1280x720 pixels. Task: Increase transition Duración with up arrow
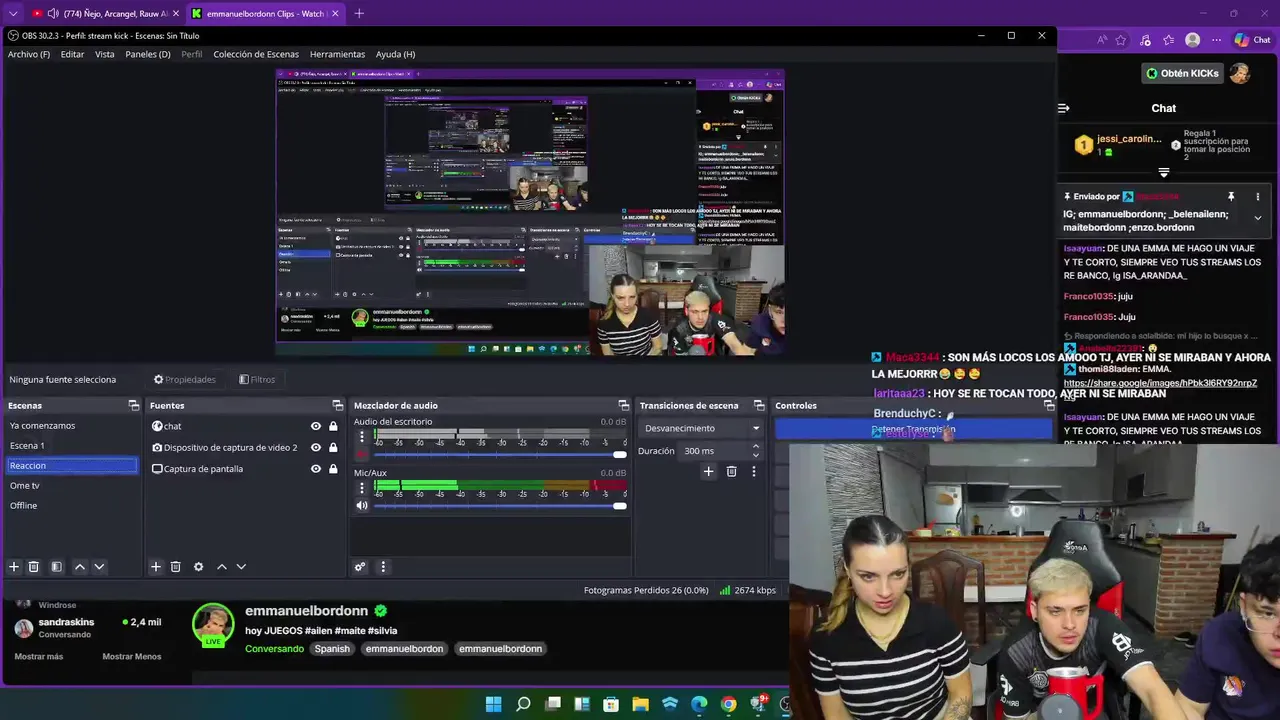(755, 447)
